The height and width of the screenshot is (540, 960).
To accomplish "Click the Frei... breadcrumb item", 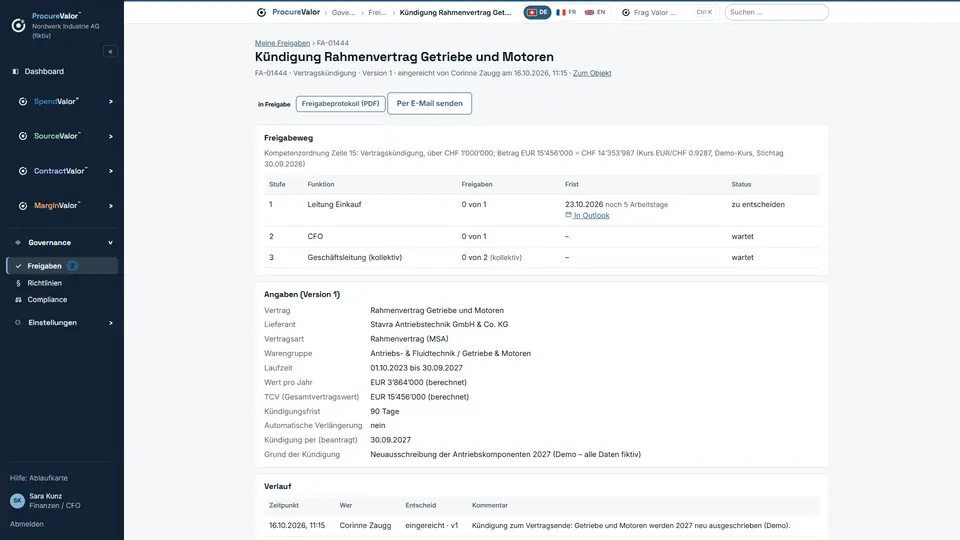I will coord(377,12).
